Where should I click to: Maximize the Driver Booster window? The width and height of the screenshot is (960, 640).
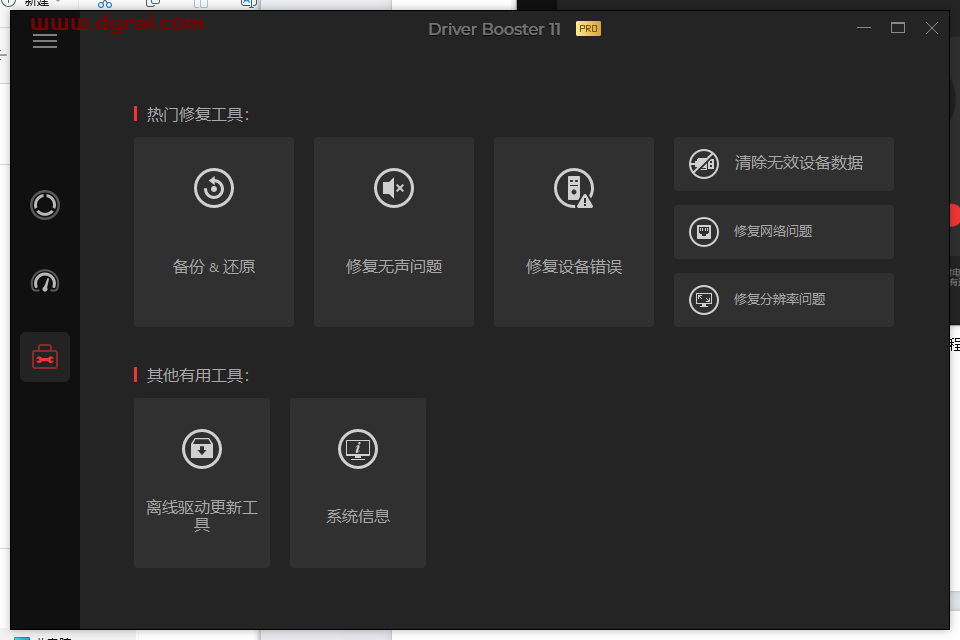click(898, 28)
